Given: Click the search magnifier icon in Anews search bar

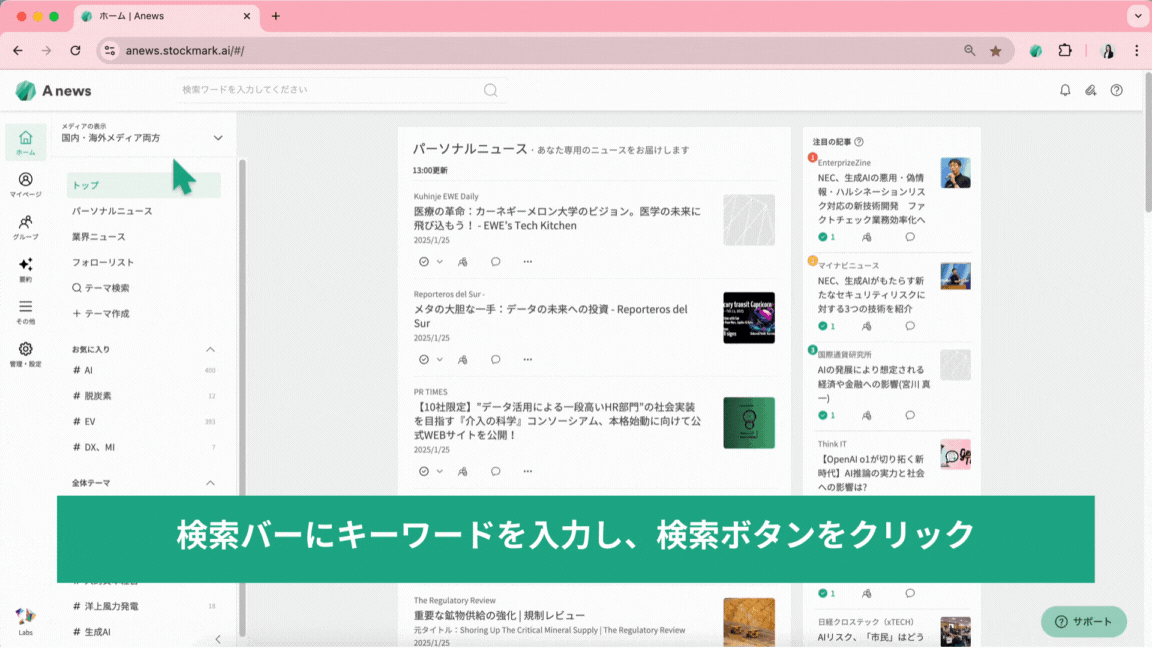Looking at the screenshot, I should pos(490,90).
